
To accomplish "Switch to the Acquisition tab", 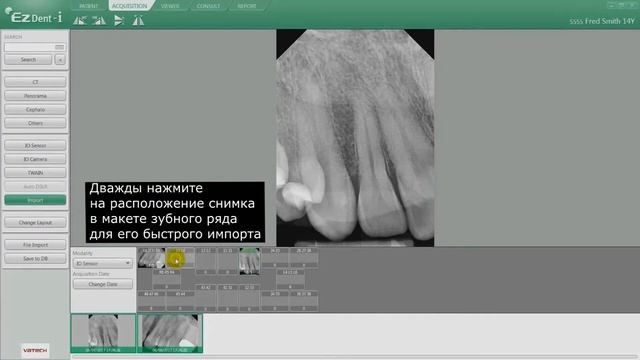I will (129, 6).
